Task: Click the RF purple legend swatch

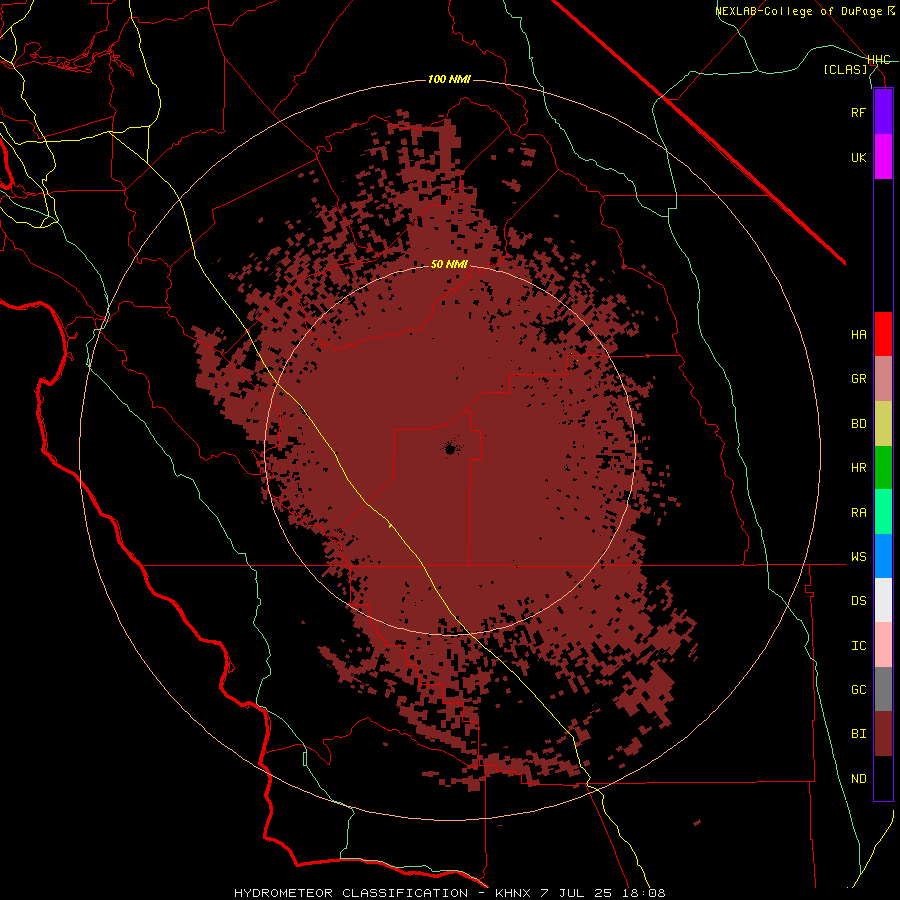Action: pyautogui.click(x=883, y=112)
